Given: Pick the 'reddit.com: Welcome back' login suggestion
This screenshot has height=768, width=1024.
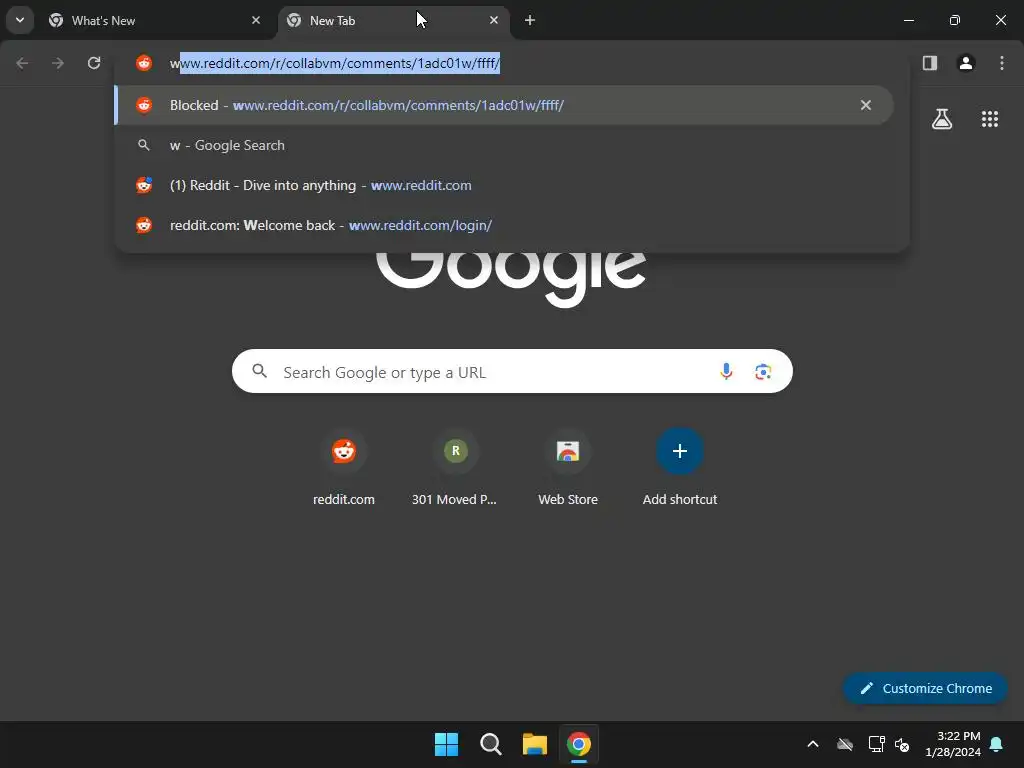Looking at the screenshot, I should 504,225.
